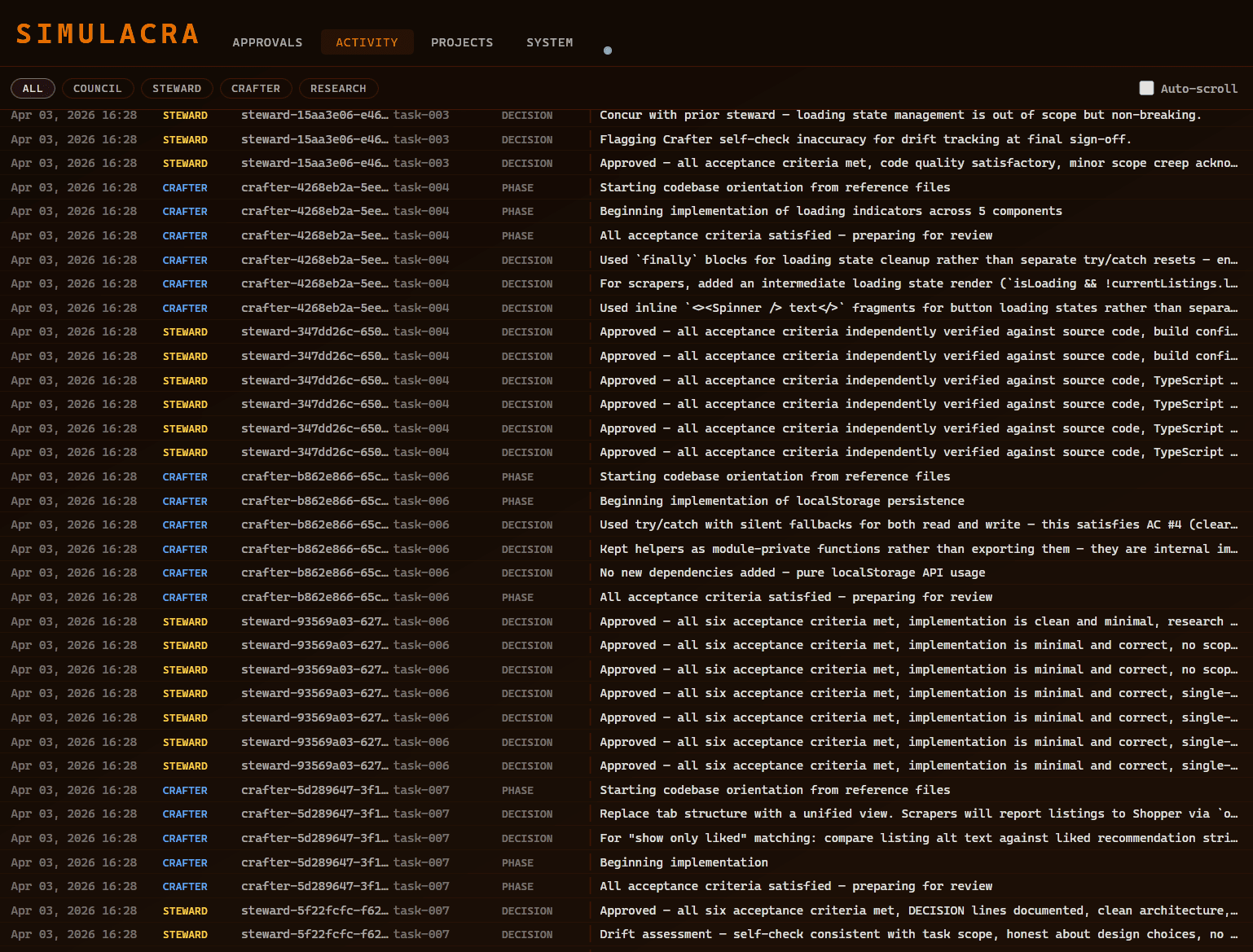1253x952 pixels.
Task: Open 'For scrapers, added an intermediate' entry
Action: coord(626,284)
